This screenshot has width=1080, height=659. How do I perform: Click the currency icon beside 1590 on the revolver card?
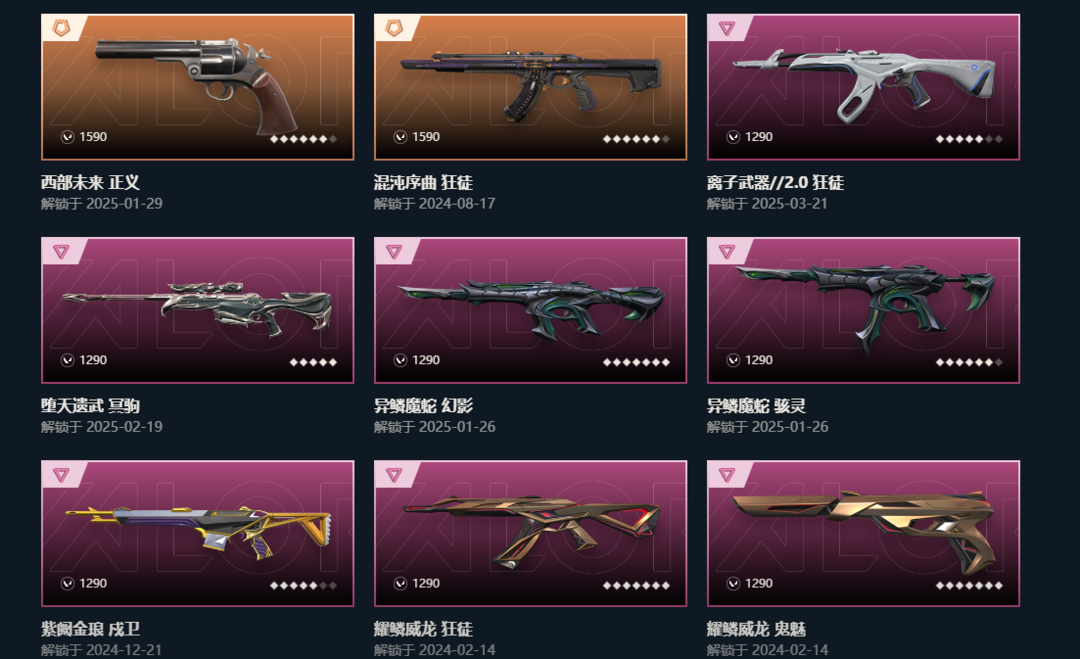[68, 137]
